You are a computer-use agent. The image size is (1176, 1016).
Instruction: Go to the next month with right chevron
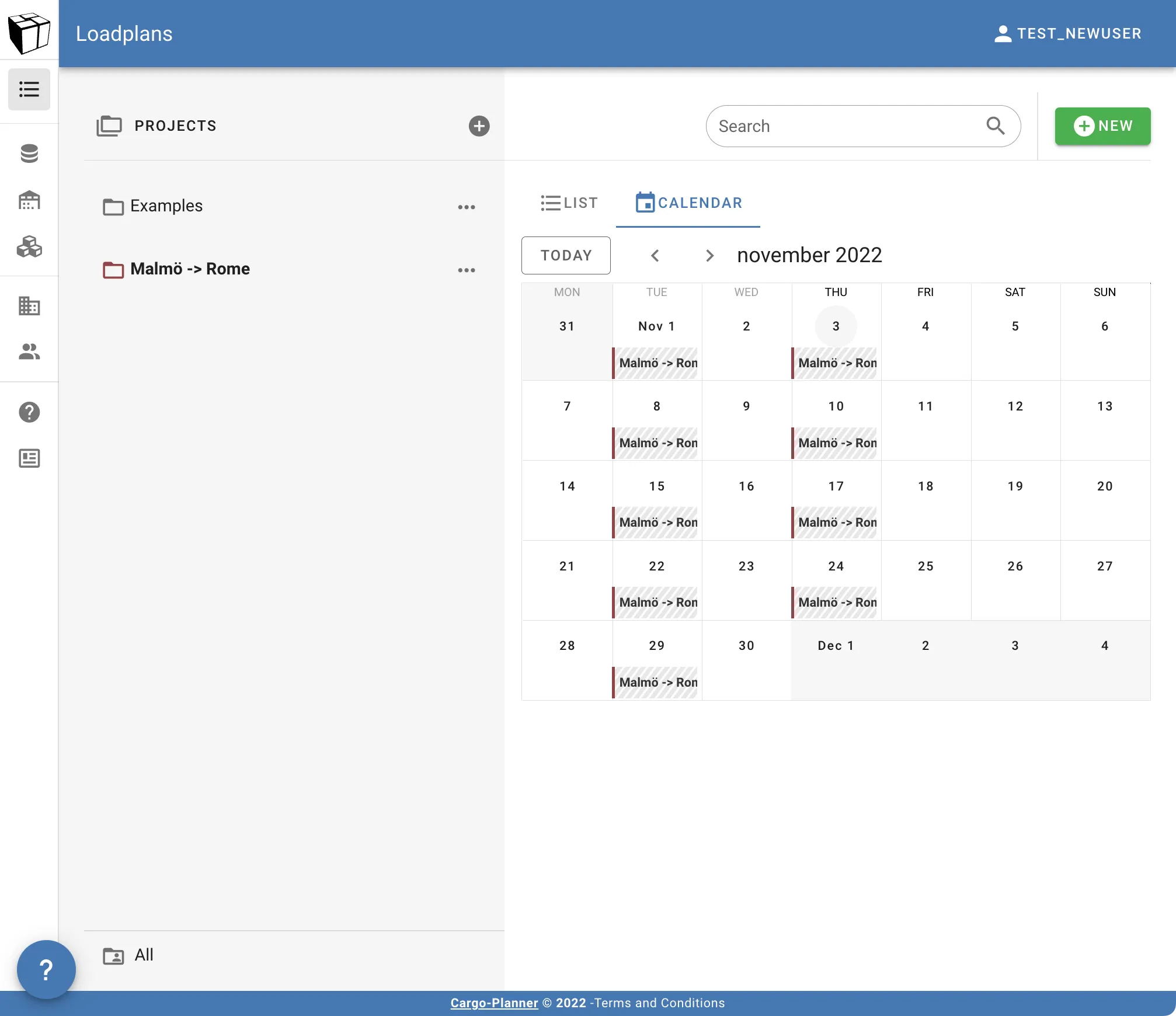click(x=709, y=256)
